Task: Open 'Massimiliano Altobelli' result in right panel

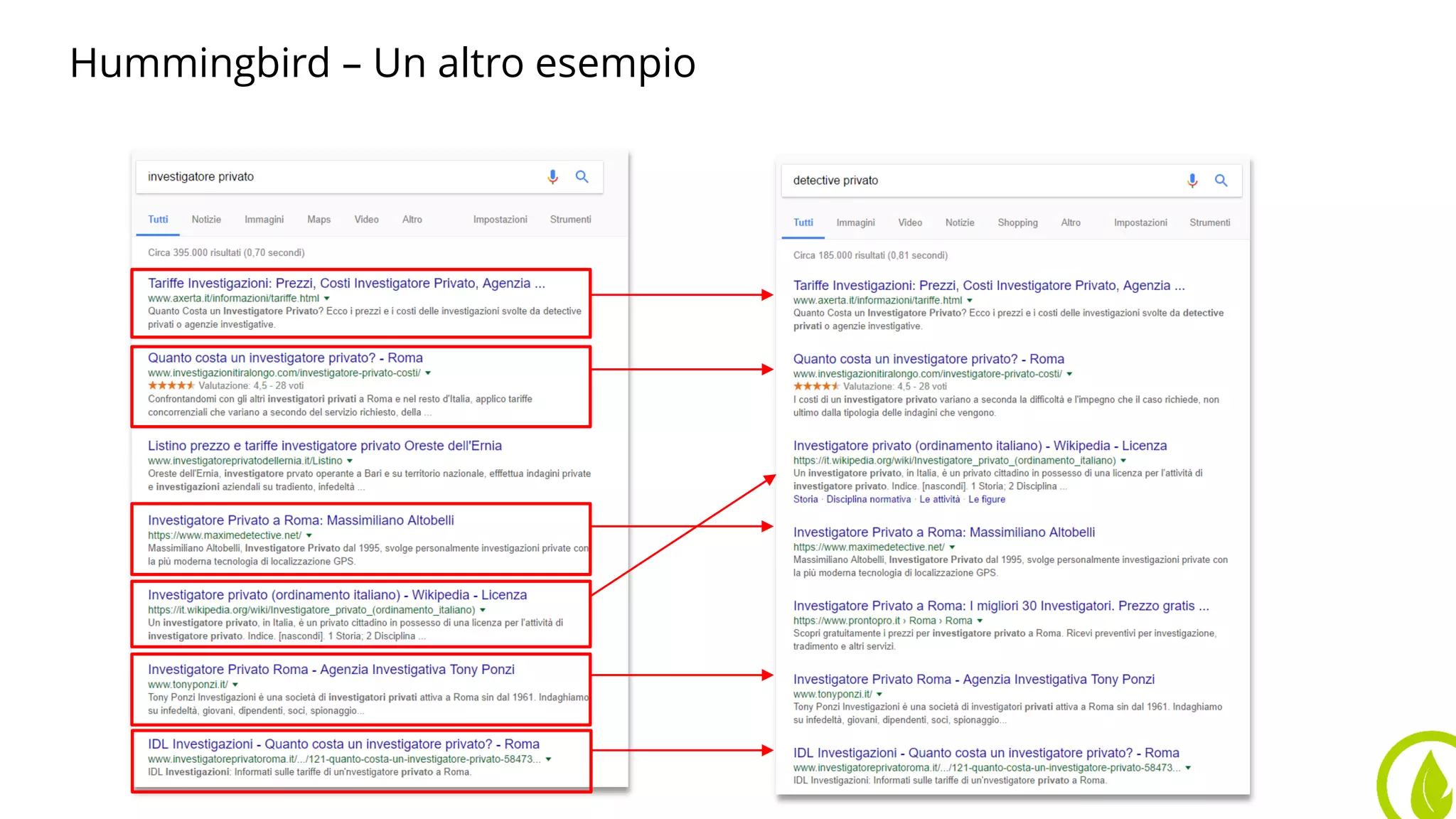Action: [944, 532]
